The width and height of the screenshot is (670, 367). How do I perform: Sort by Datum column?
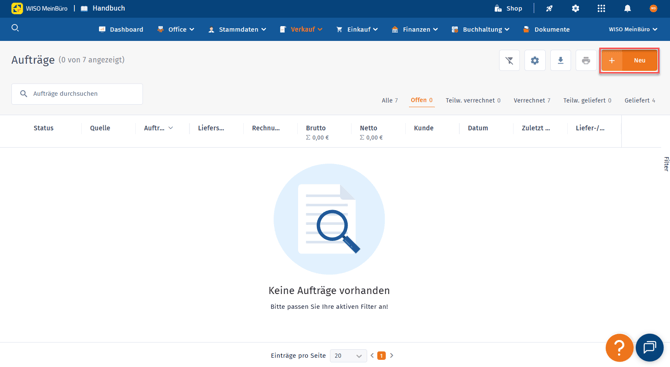pos(478,128)
